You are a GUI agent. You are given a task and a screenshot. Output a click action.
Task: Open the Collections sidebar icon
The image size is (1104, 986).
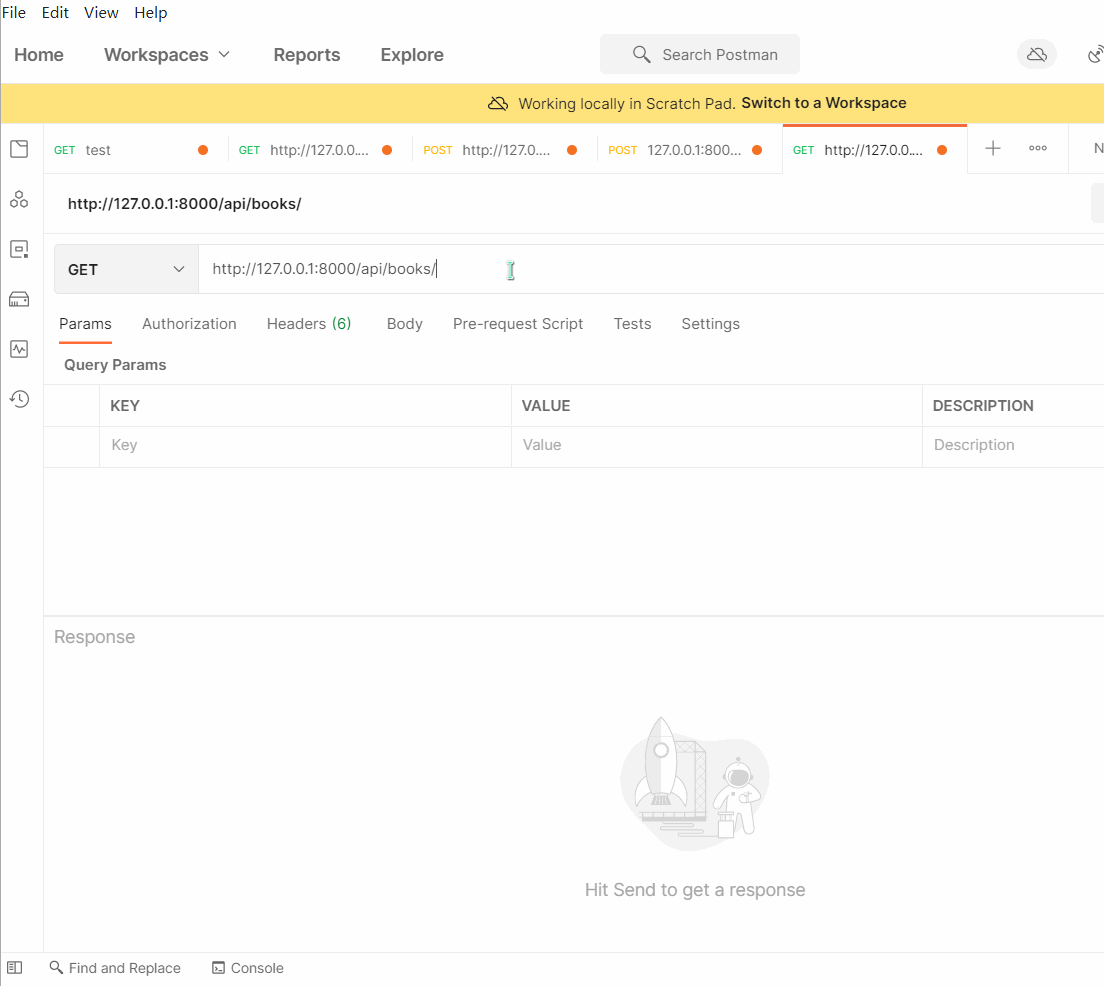[19, 150]
